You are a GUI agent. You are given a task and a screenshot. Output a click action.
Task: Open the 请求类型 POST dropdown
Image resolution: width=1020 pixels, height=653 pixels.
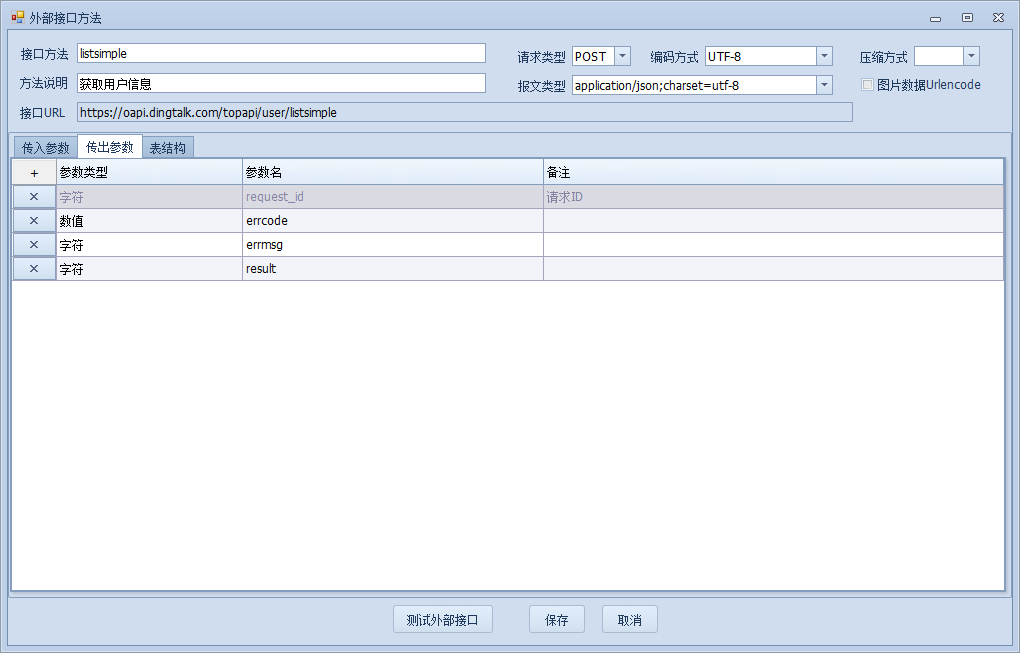click(x=622, y=57)
